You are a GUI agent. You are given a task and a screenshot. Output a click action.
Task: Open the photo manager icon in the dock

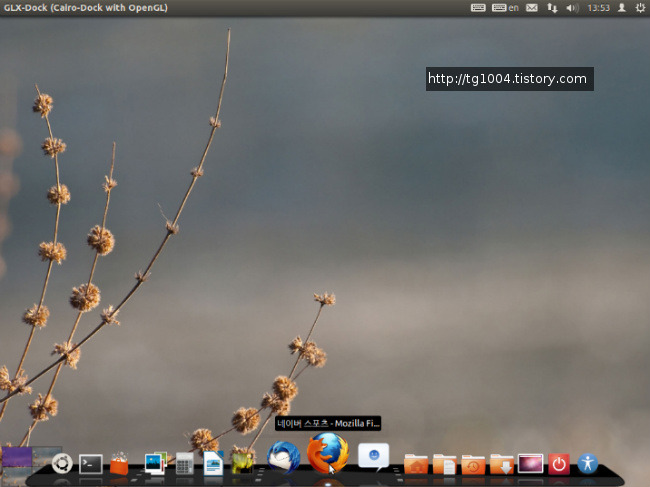click(155, 463)
